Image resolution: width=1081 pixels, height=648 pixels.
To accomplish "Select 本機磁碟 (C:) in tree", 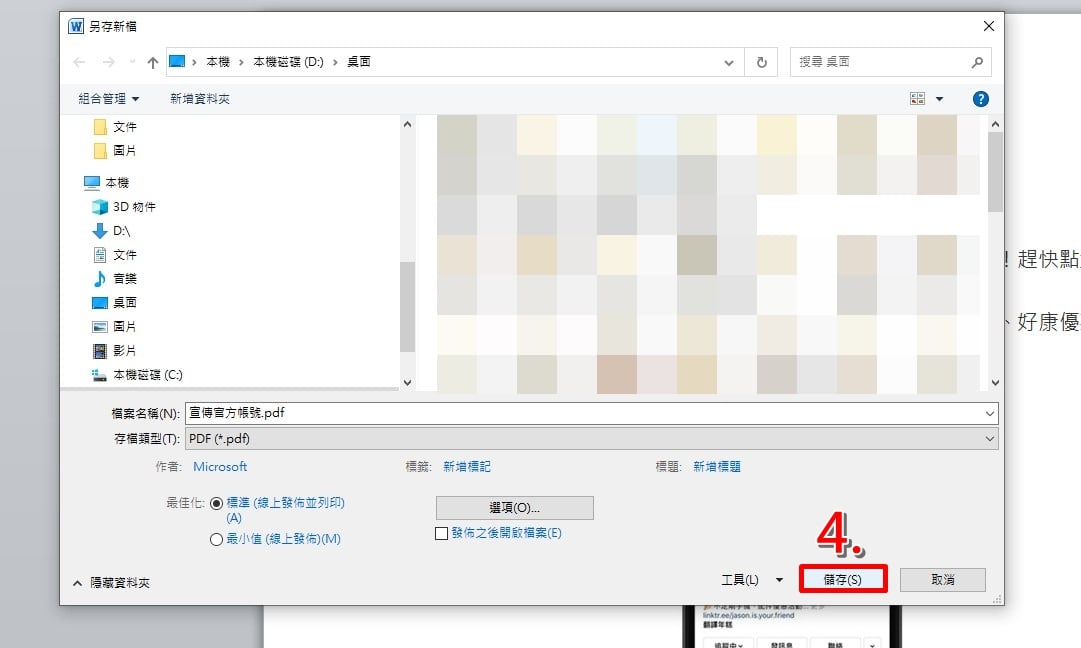I will (x=138, y=374).
